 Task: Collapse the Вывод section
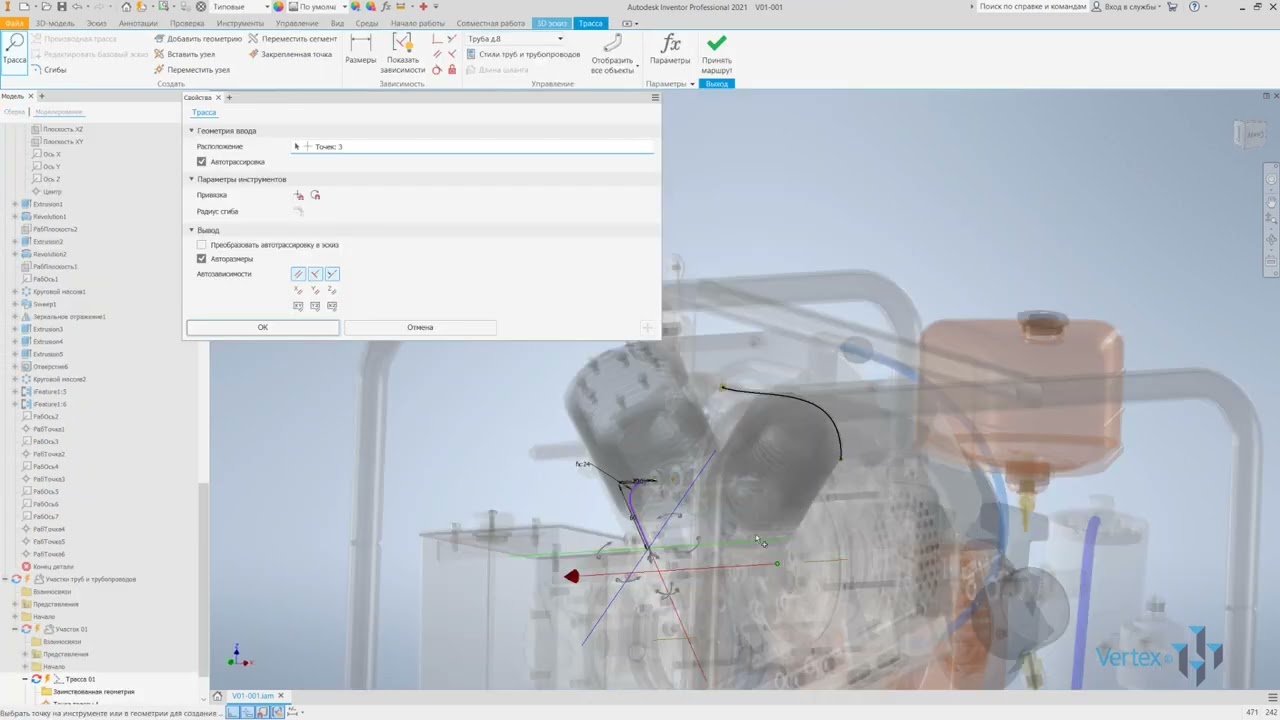192,230
